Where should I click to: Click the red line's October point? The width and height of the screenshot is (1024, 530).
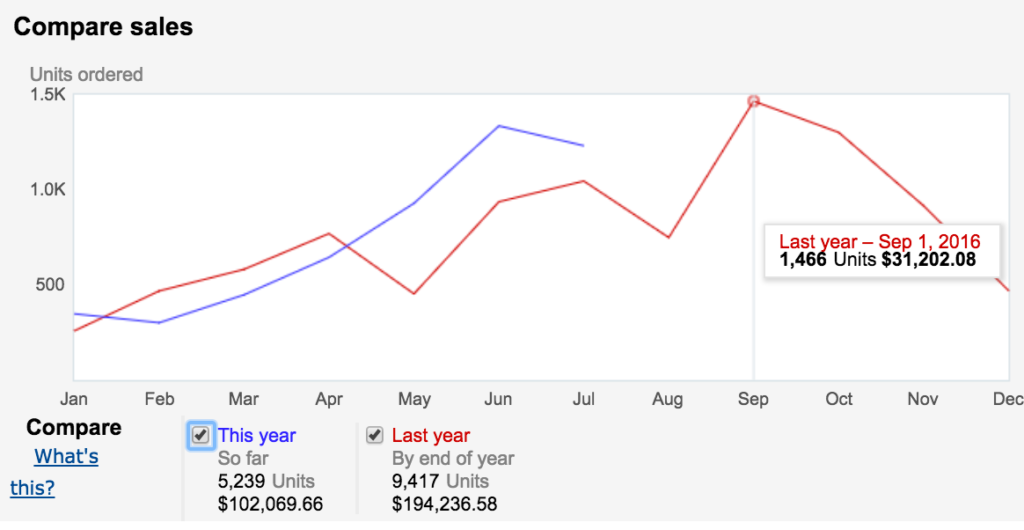point(838,132)
